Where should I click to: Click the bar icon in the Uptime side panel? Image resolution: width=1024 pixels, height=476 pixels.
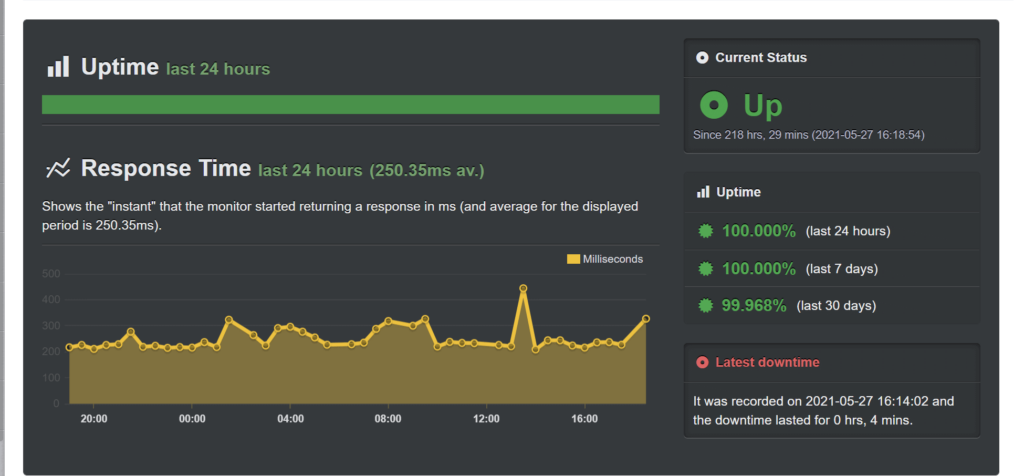point(702,192)
